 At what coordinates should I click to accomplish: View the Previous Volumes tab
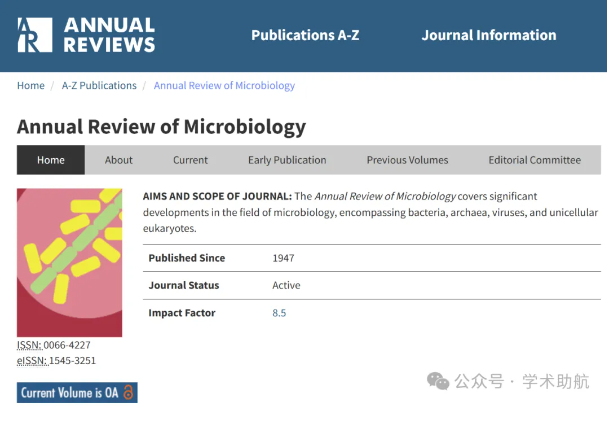(407, 160)
